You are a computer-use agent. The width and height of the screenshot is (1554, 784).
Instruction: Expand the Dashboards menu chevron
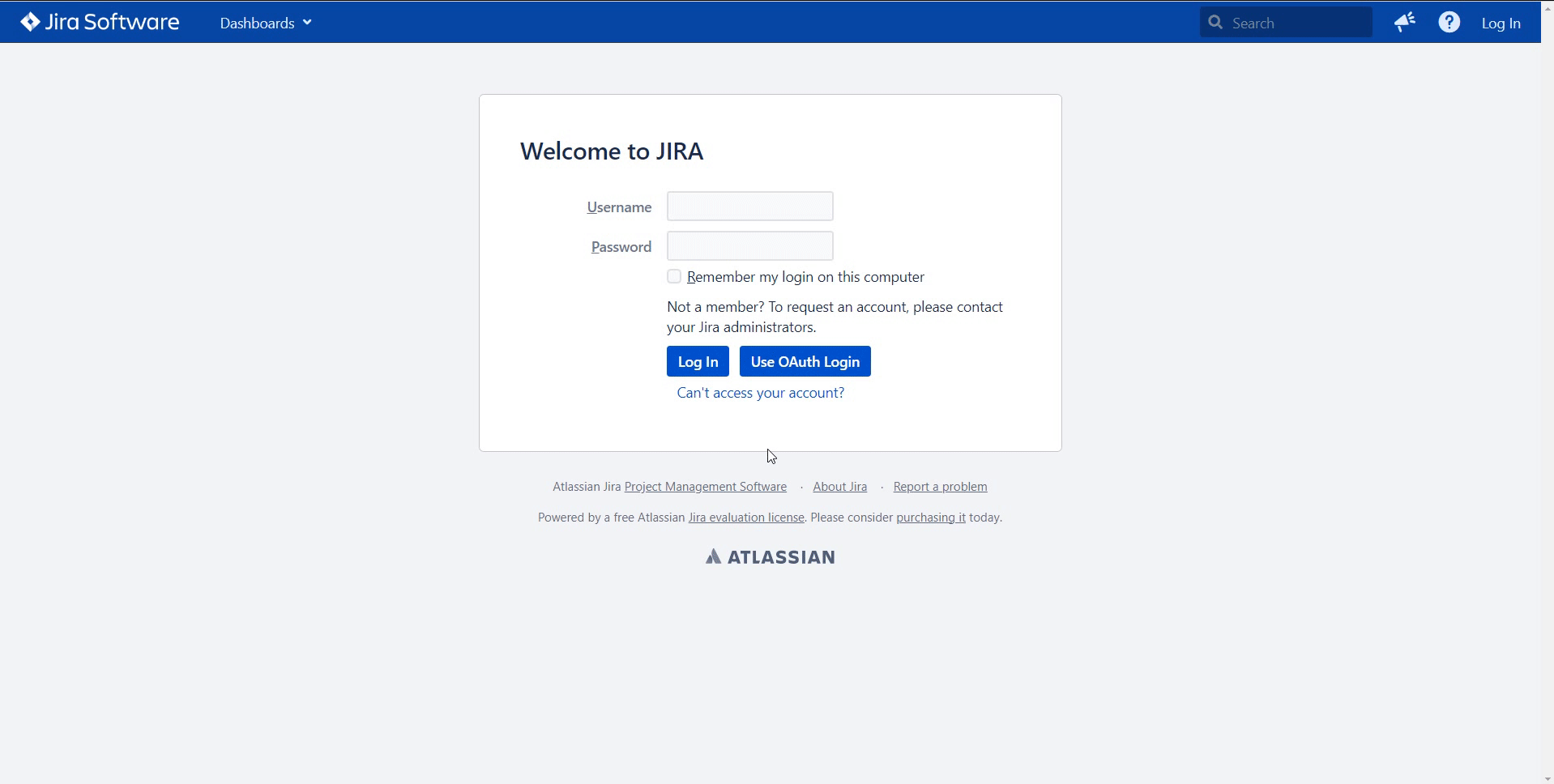(x=306, y=22)
